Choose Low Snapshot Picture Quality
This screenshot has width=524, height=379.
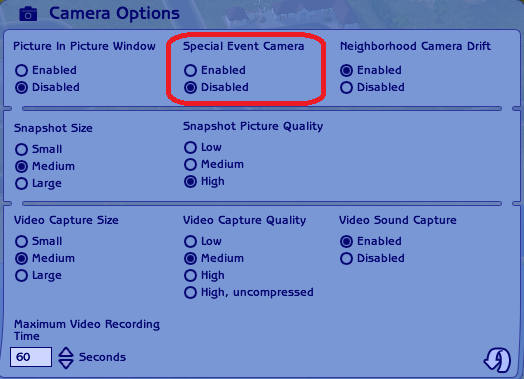pos(190,147)
